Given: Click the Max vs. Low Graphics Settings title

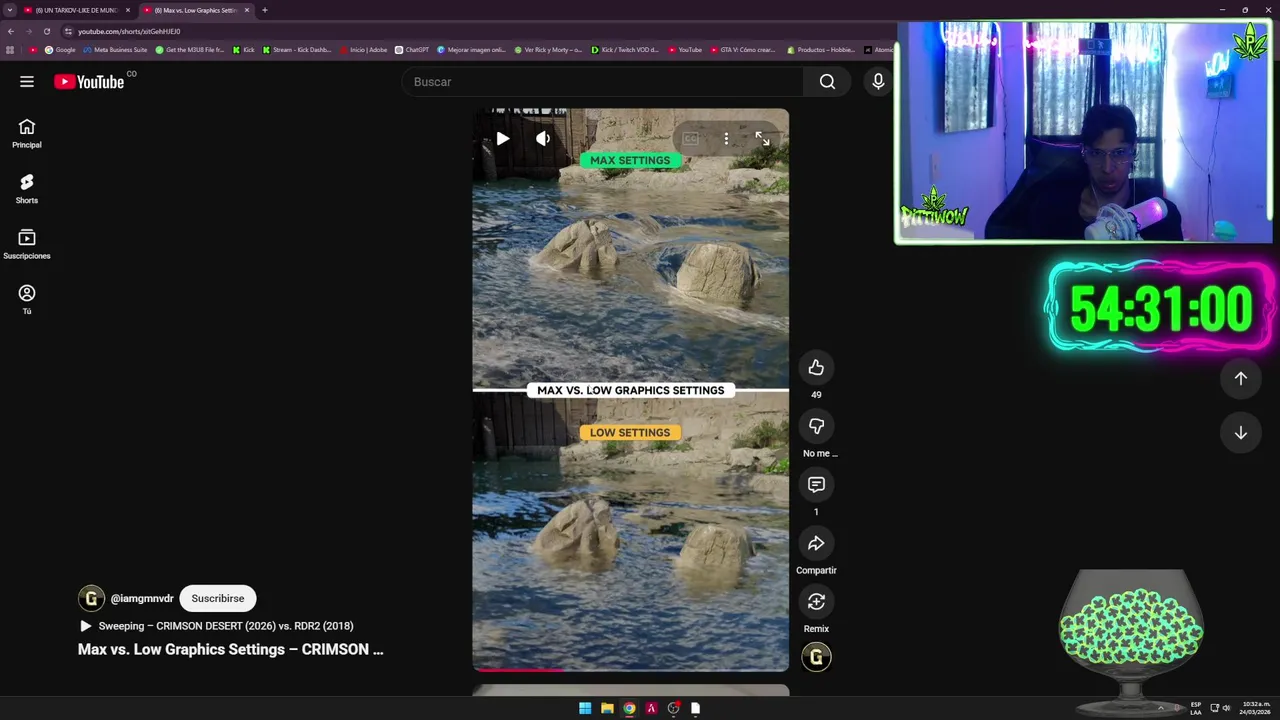Looking at the screenshot, I should 230,649.
